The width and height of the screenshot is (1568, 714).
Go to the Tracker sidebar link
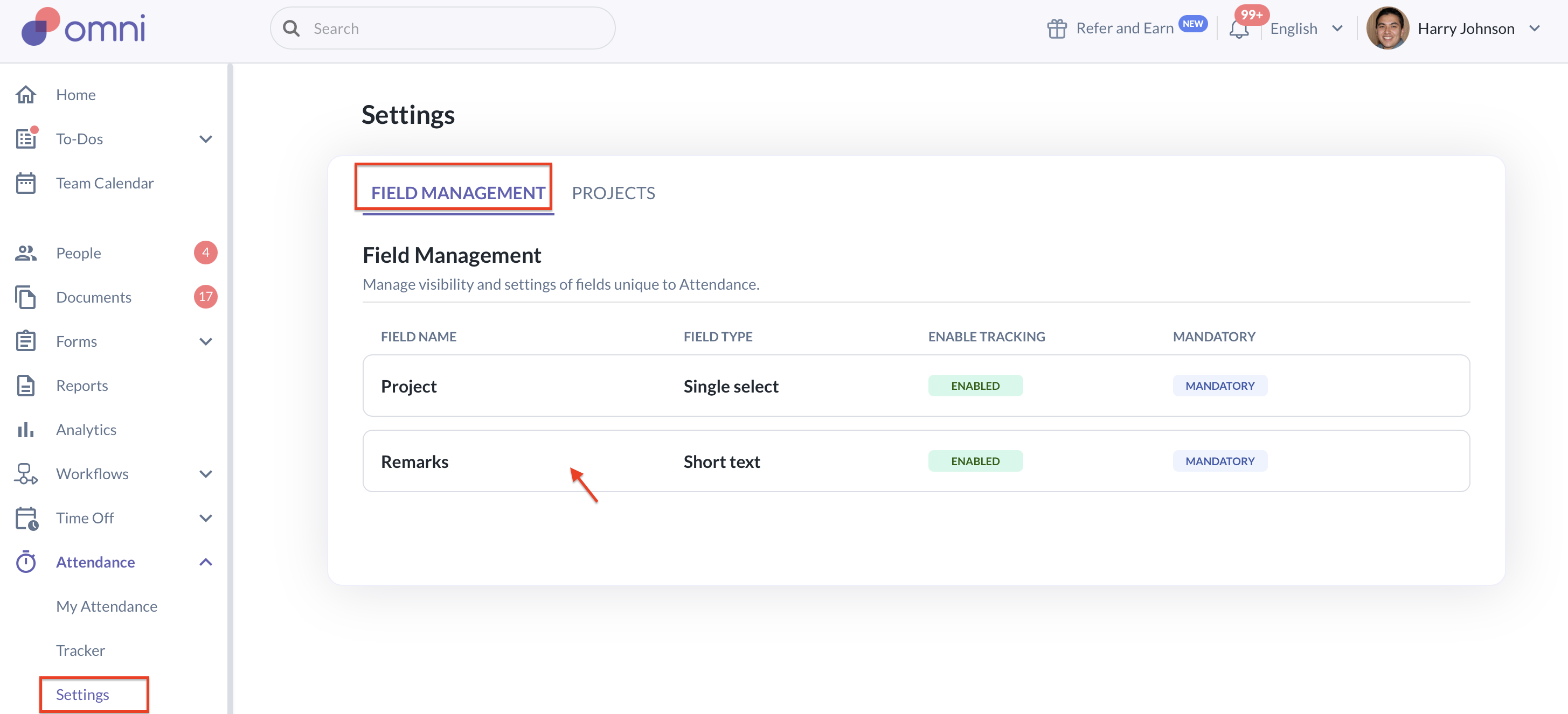click(x=80, y=650)
